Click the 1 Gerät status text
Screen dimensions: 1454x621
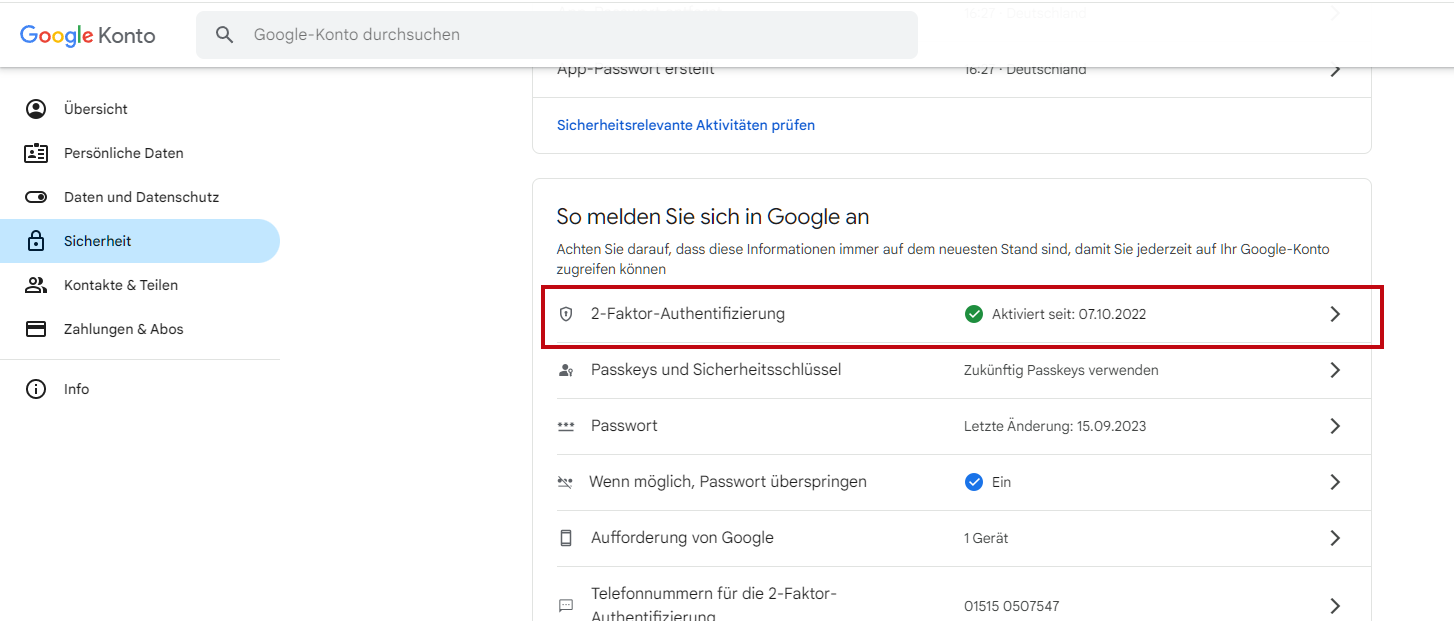[986, 538]
